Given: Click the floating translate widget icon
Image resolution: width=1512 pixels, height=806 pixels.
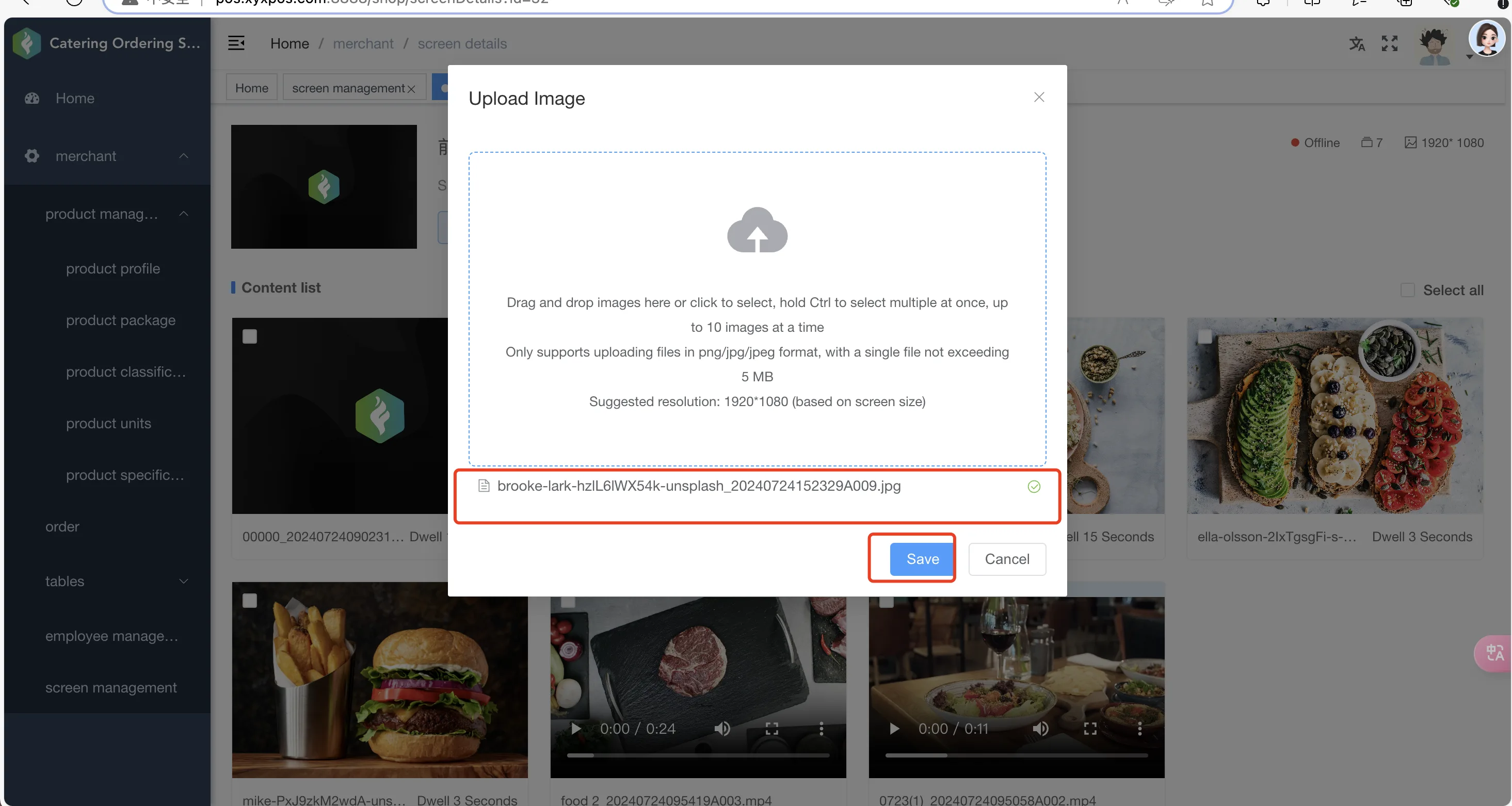Looking at the screenshot, I should pos(1494,653).
